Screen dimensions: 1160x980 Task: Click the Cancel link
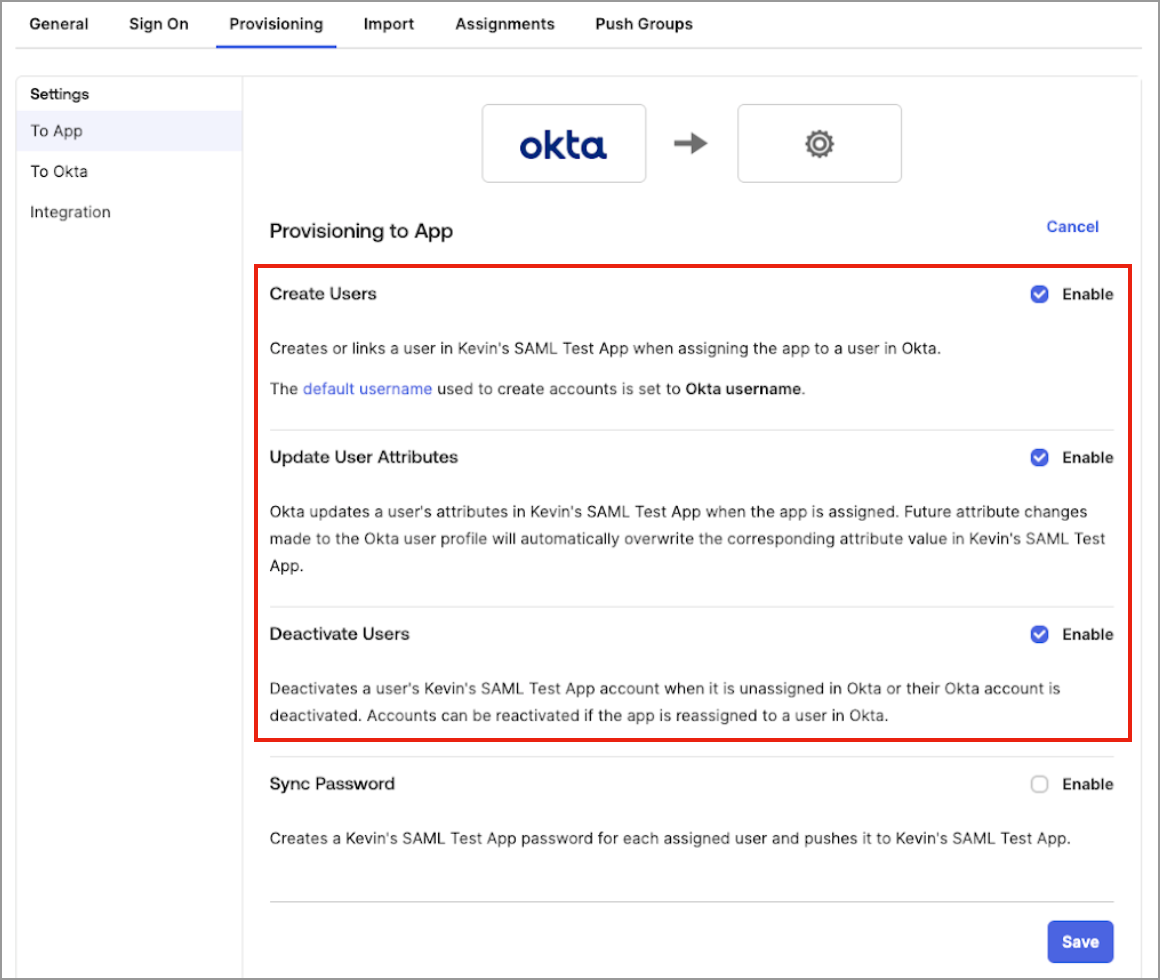click(1072, 227)
